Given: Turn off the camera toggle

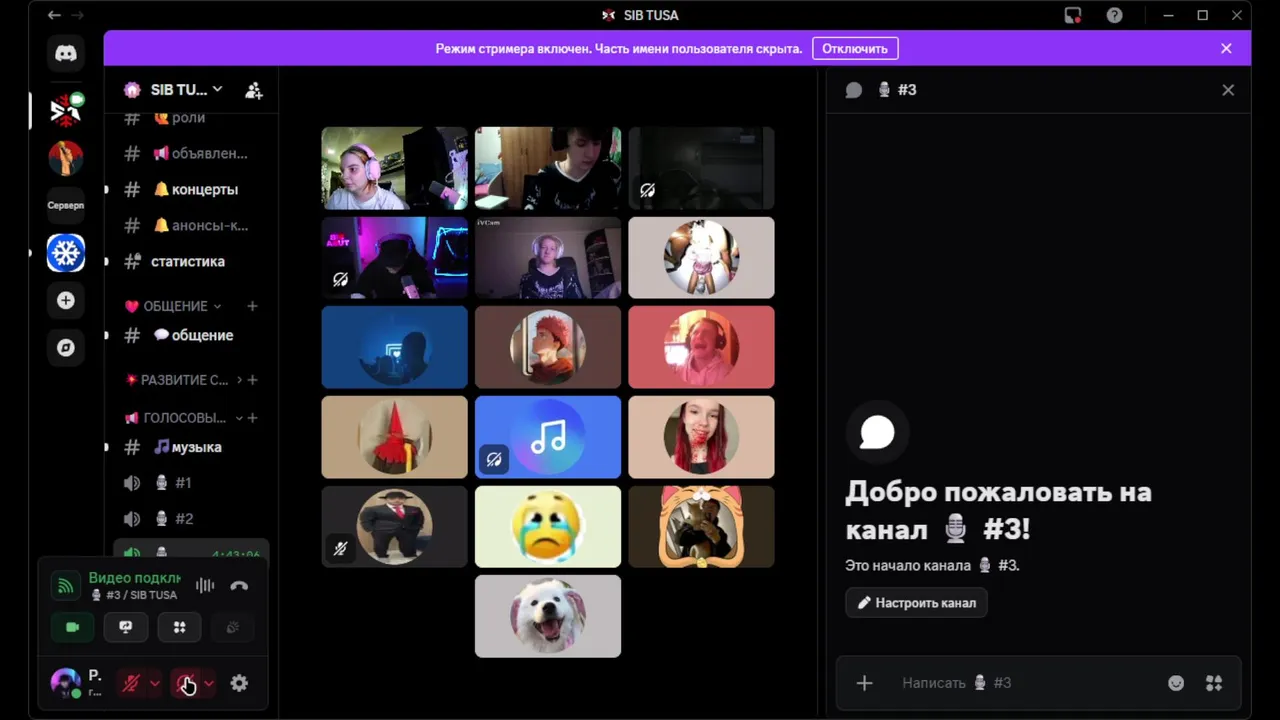Looking at the screenshot, I should 72,627.
